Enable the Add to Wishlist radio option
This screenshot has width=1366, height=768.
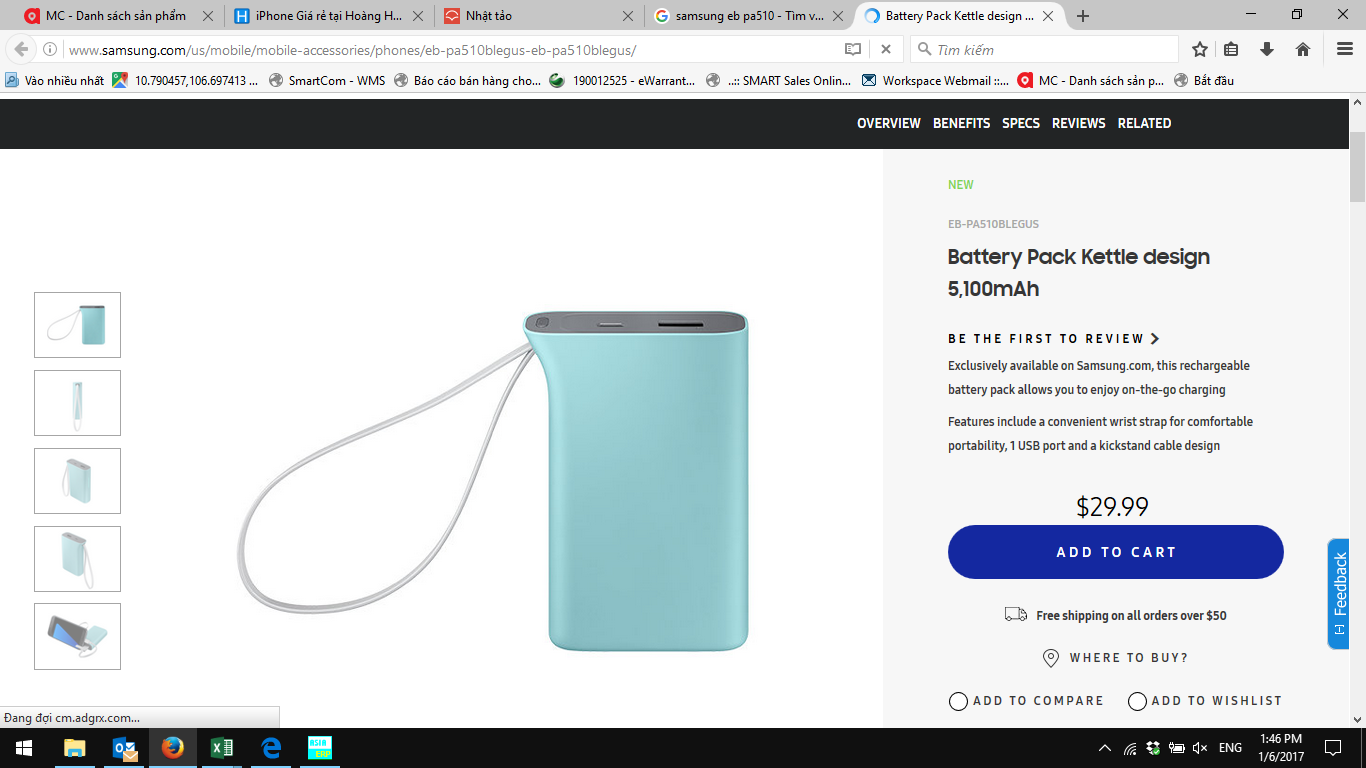(x=1137, y=701)
